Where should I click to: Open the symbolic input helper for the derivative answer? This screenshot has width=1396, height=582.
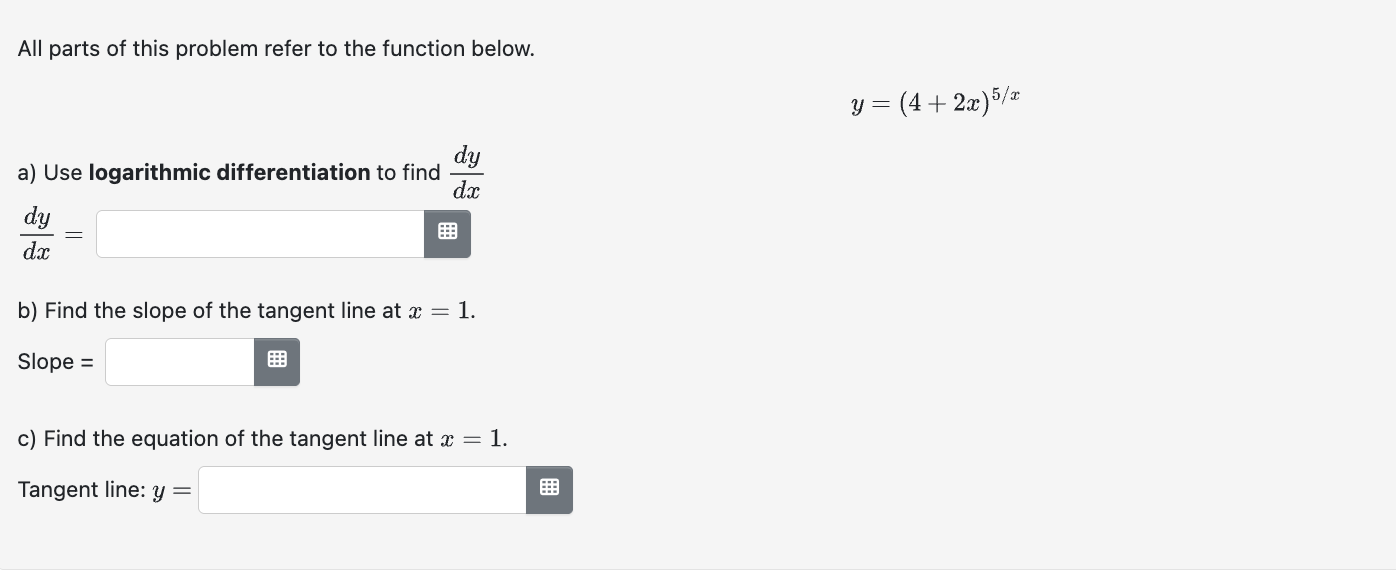[447, 232]
